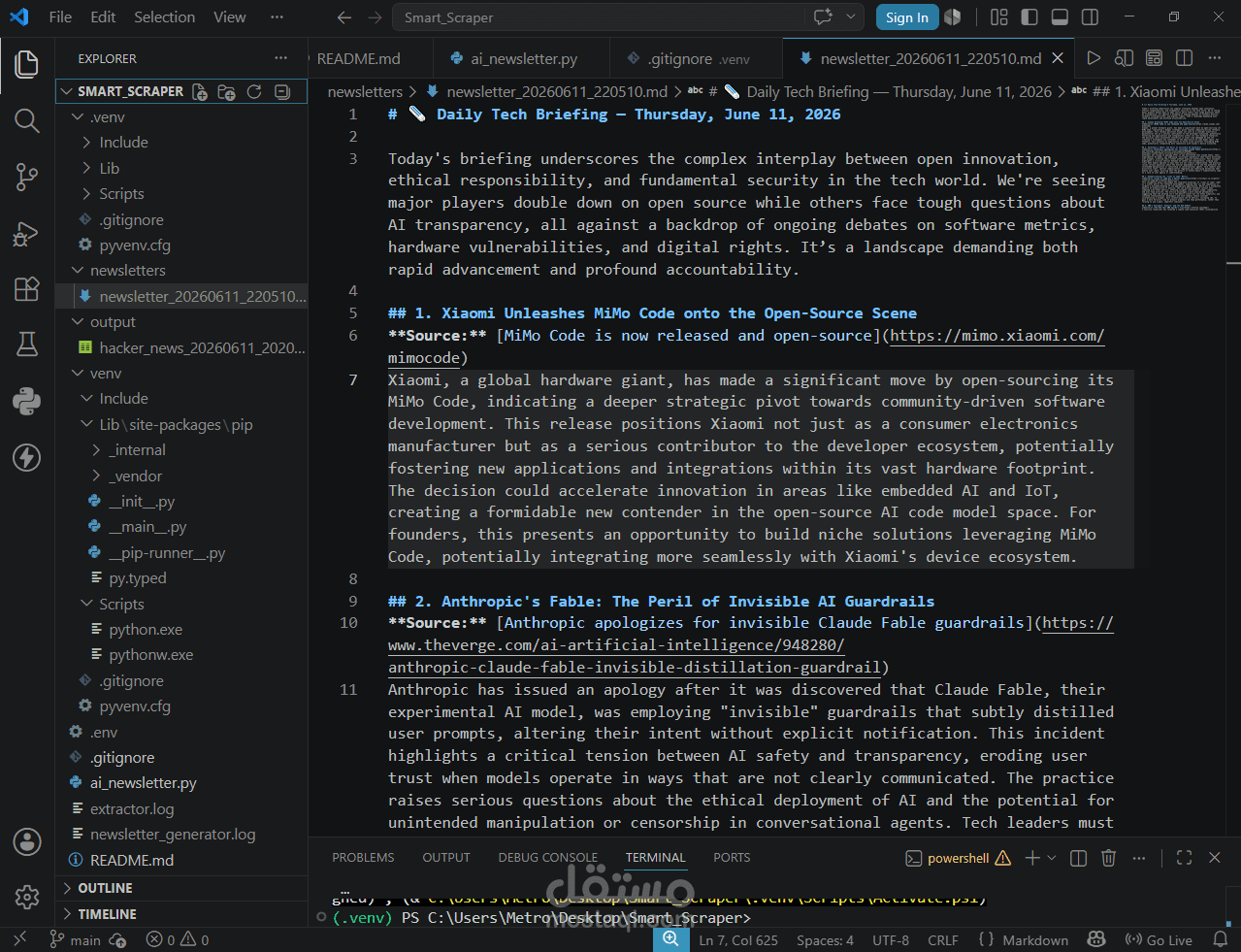
Task: Open the notifications bell
Action: [1221, 939]
